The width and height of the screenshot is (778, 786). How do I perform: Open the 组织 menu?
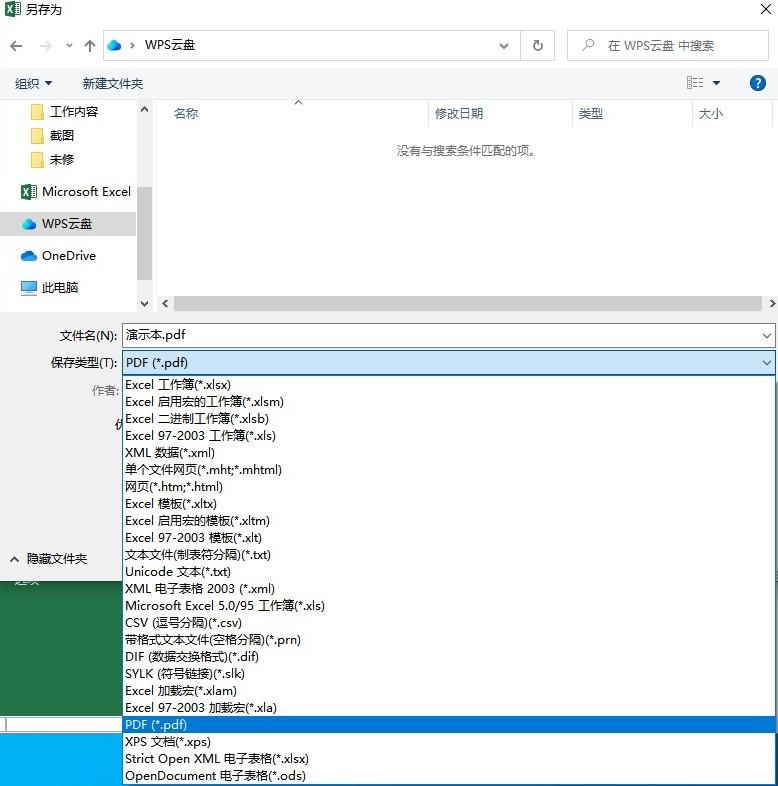(x=33, y=83)
